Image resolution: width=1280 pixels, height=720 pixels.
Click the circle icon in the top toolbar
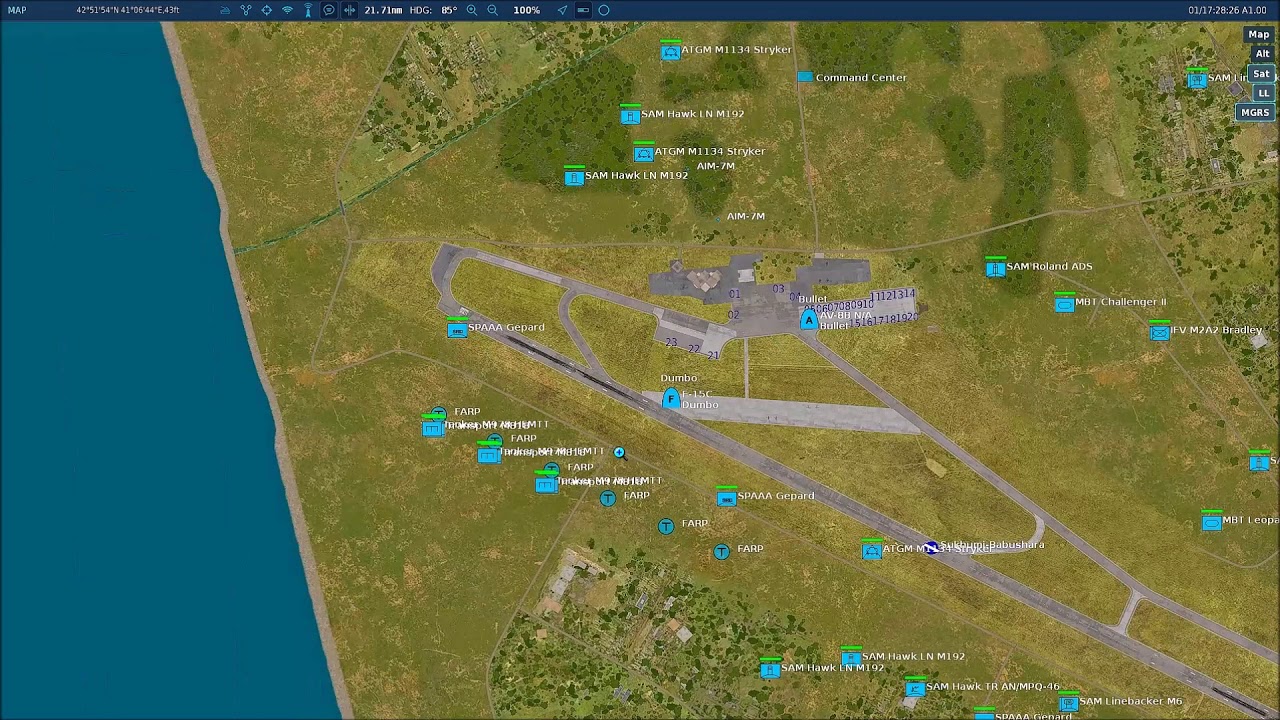click(604, 10)
